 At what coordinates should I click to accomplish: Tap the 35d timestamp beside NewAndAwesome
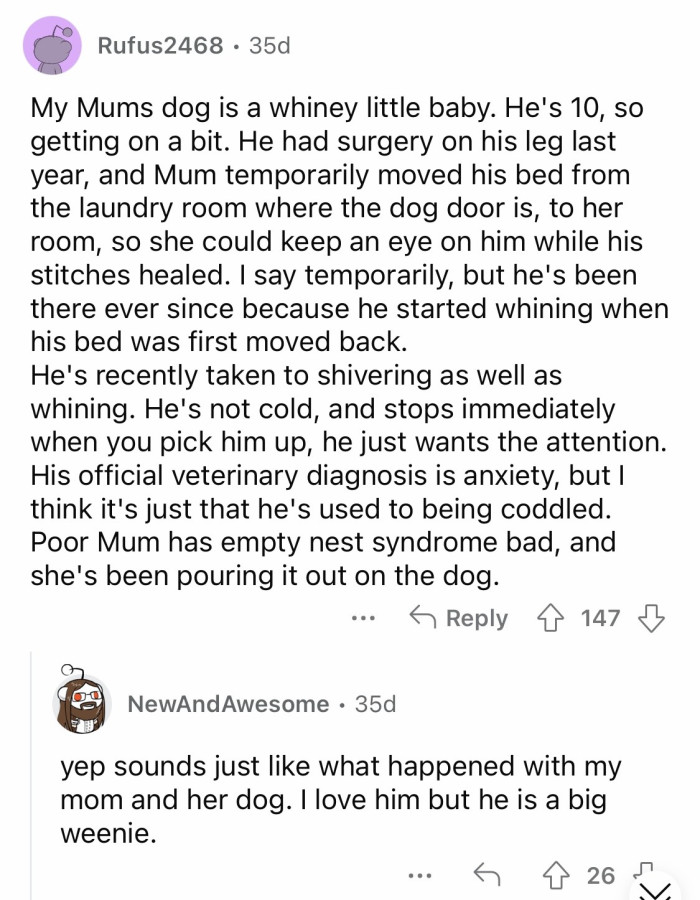(x=375, y=704)
